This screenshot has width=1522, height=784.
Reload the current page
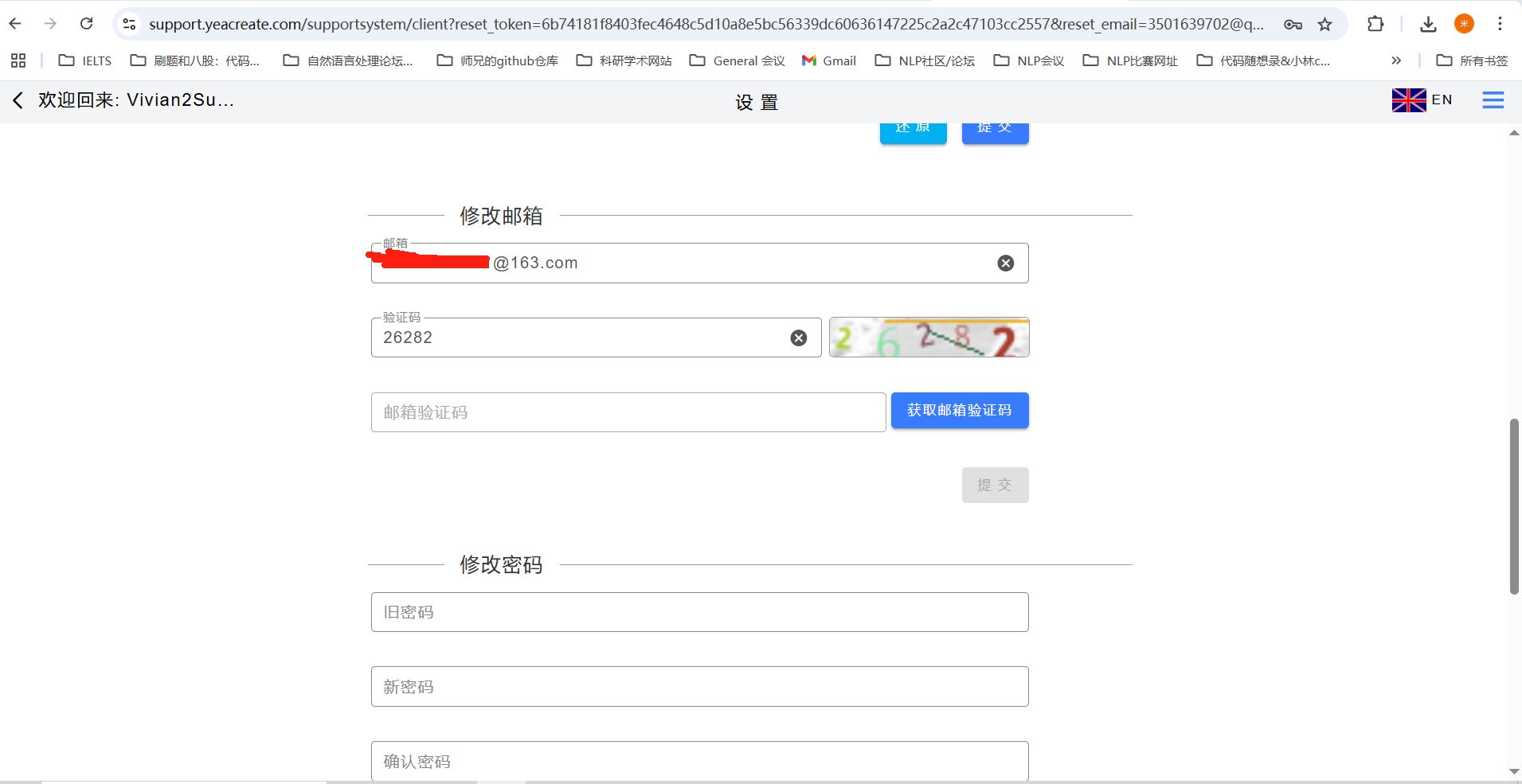point(86,24)
